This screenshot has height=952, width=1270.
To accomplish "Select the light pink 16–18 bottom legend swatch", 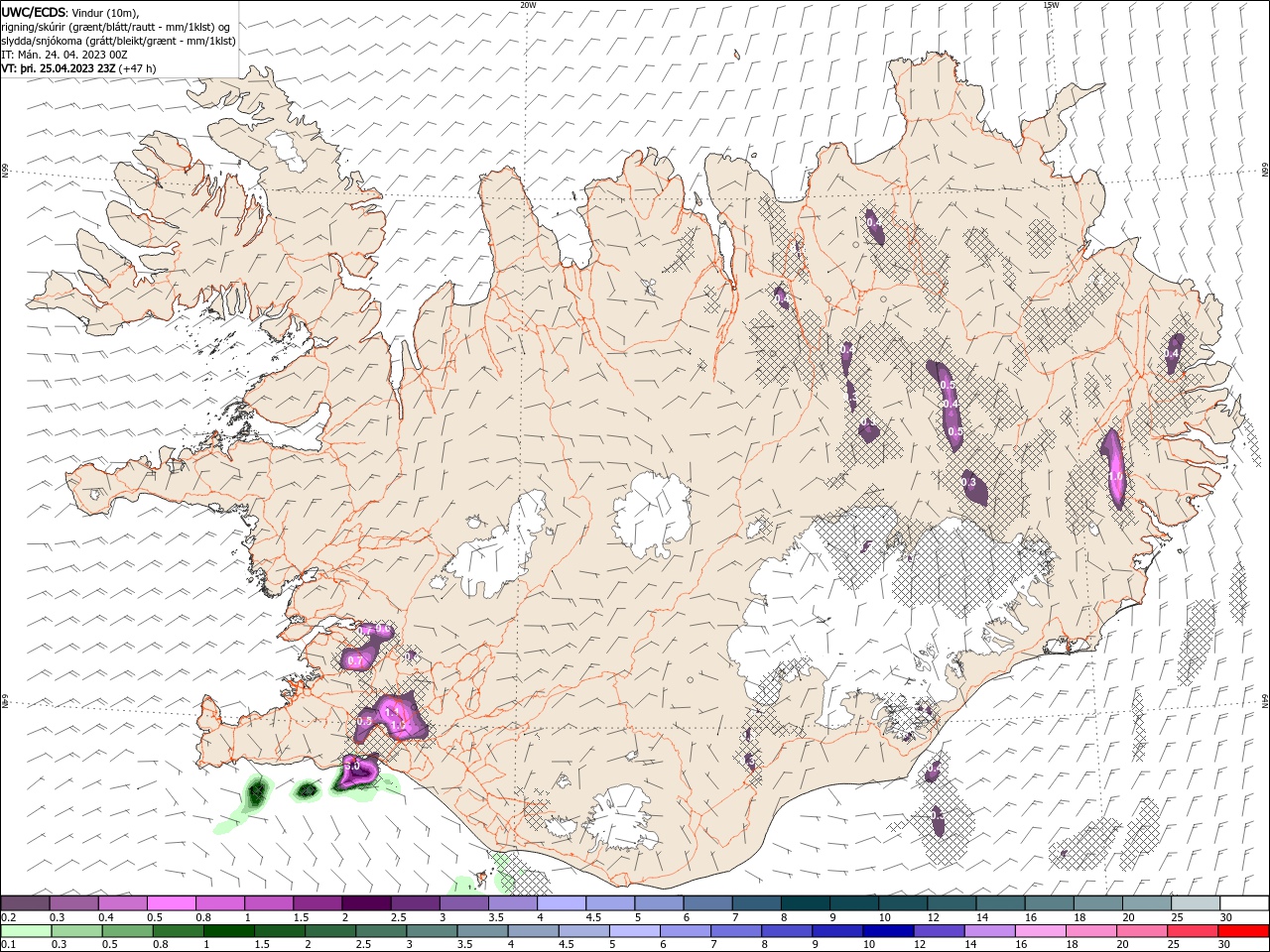I will (x=1040, y=931).
